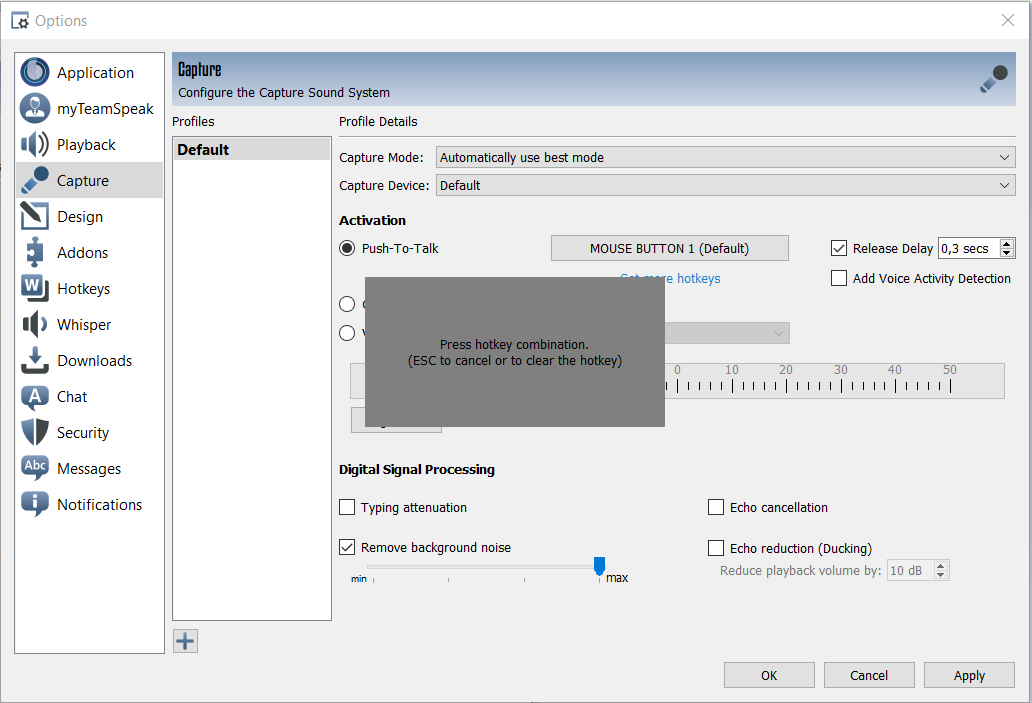Click the Whisper speaker icon
Viewport: 1032px width, 703px height.
point(35,325)
